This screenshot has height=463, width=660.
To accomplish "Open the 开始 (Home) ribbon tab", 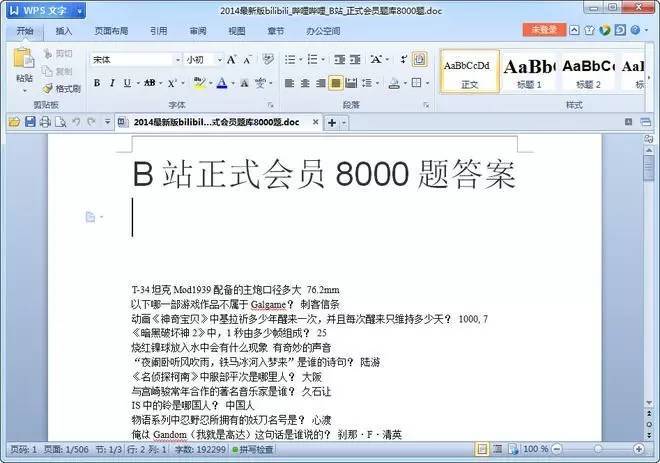I will [25, 31].
